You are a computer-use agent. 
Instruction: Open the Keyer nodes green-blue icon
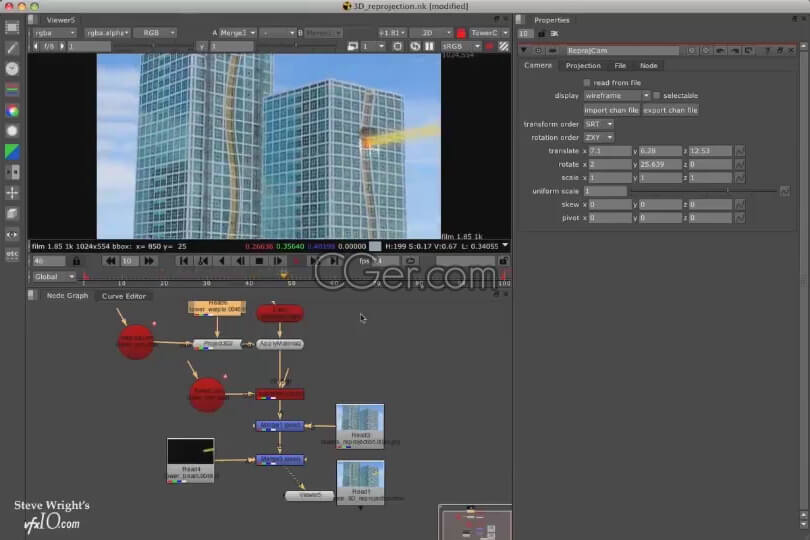12,151
